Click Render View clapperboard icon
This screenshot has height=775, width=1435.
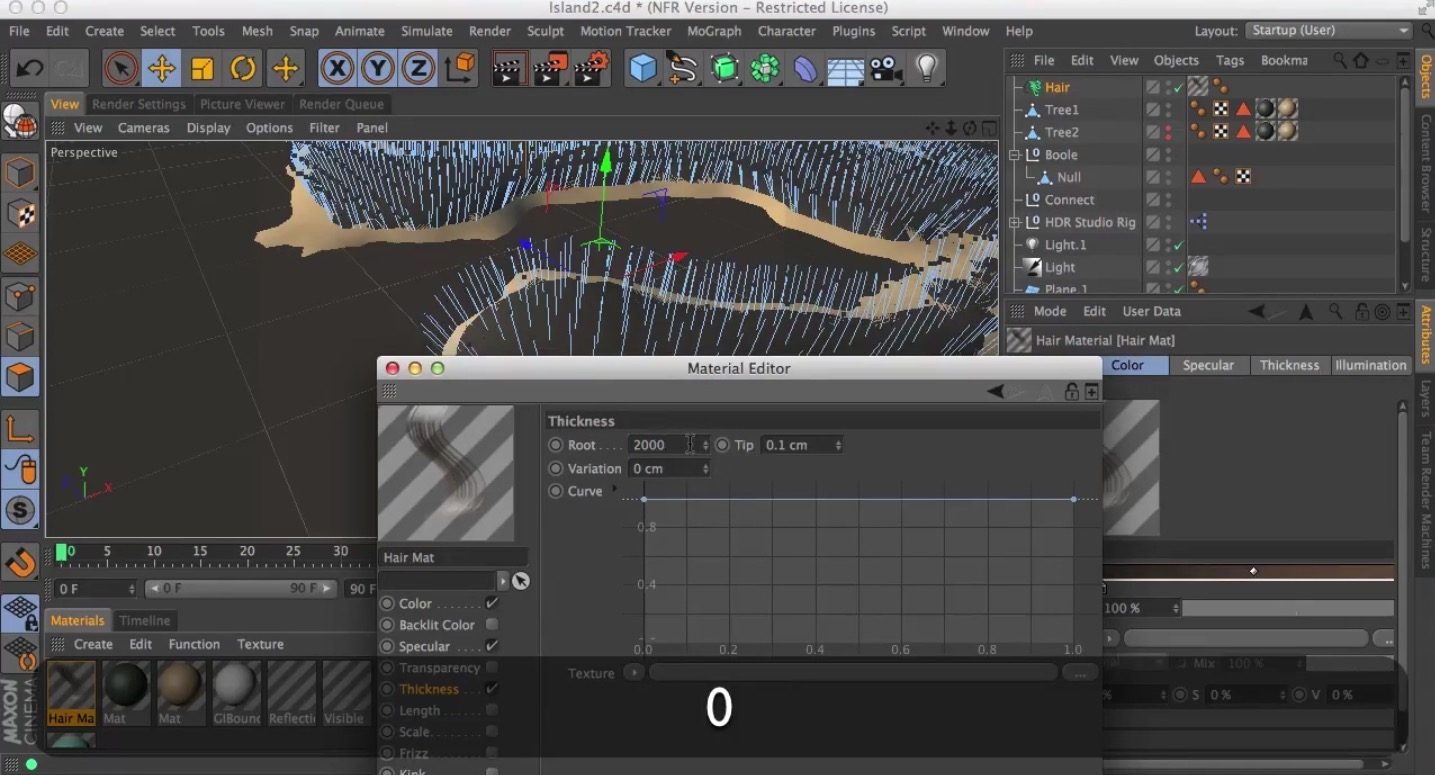point(509,68)
